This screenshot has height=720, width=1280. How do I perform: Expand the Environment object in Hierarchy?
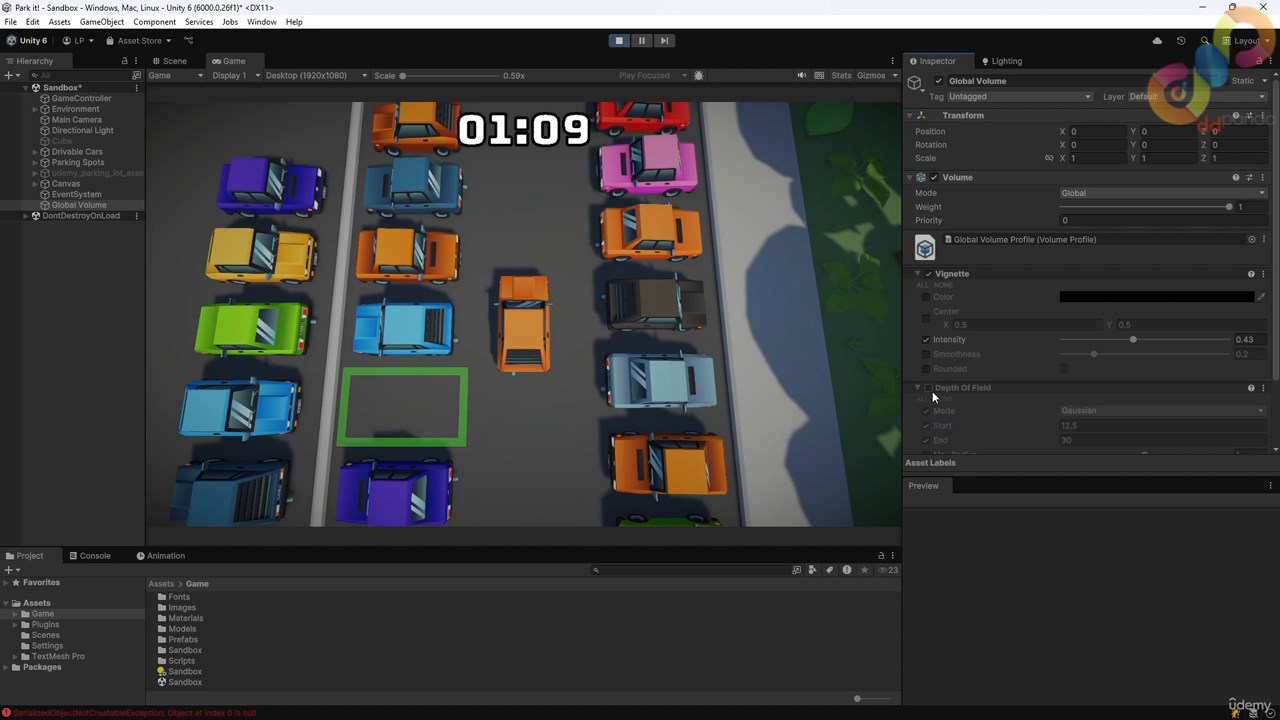click(x=35, y=110)
